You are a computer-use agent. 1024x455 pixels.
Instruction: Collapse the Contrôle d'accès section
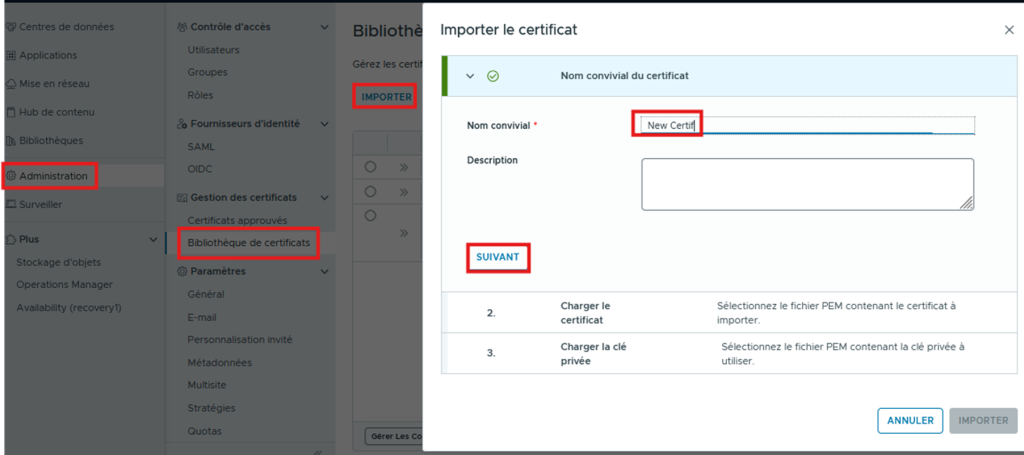[x=324, y=27]
